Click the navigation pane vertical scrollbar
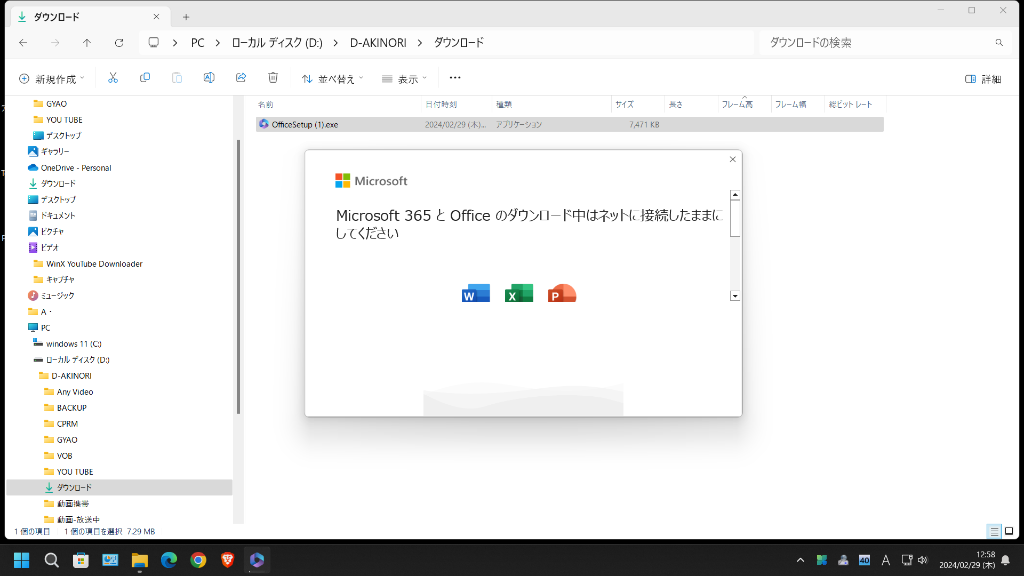This screenshot has width=1024, height=576. click(238, 277)
